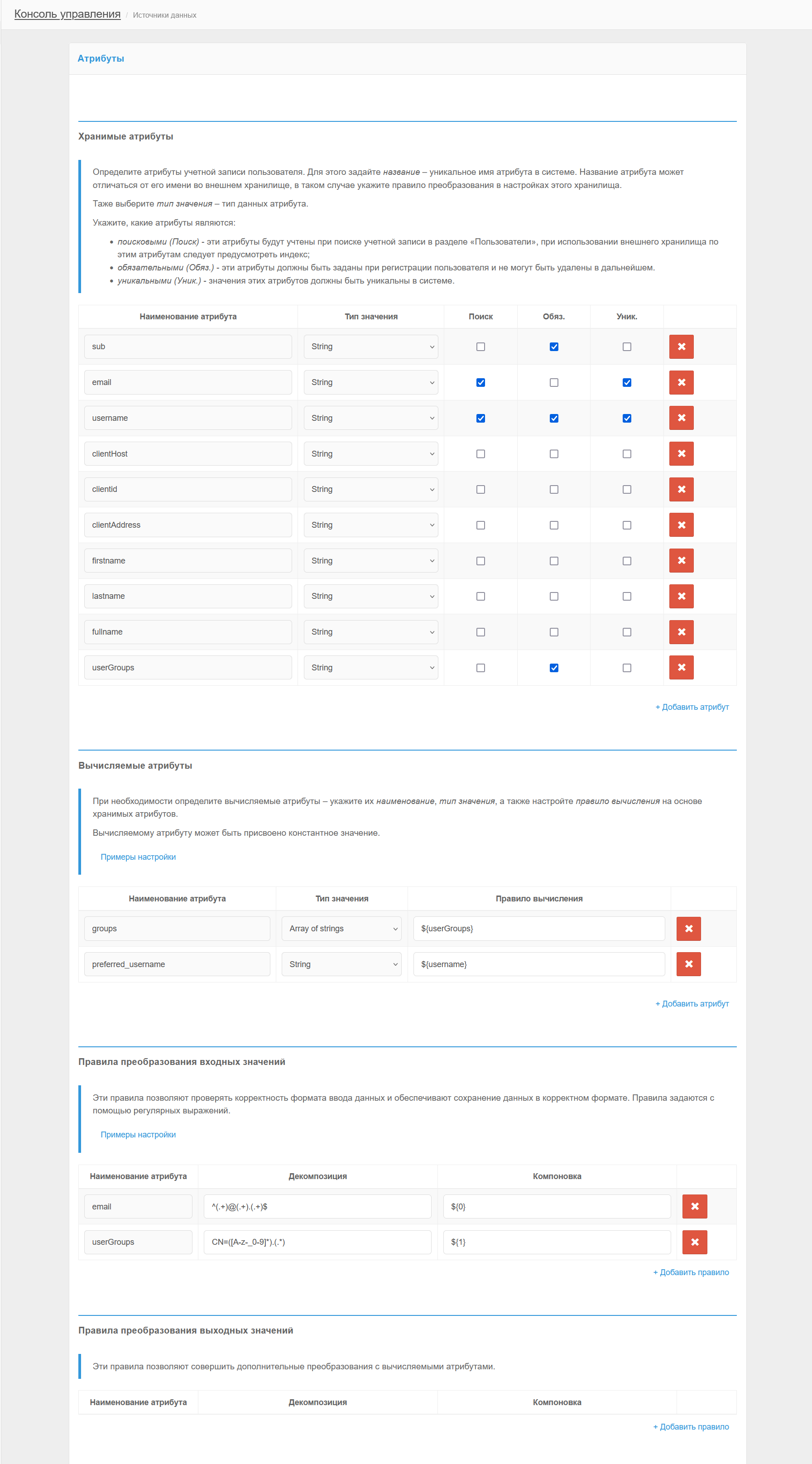
Task: Edit the sub attribute name field
Action: pyautogui.click(x=188, y=347)
